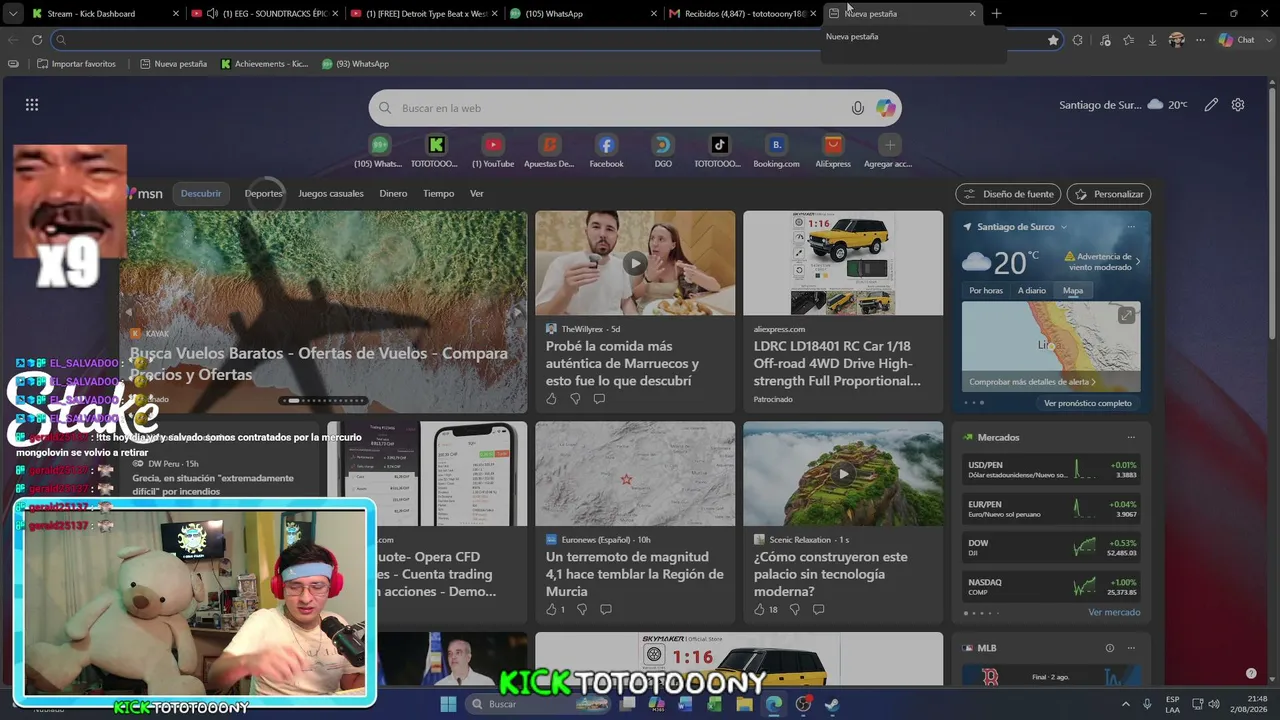Image resolution: width=1280 pixels, height=720 pixels.
Task: Open the Kick TOTOTOOONY quick link shortcut
Action: coord(435,152)
